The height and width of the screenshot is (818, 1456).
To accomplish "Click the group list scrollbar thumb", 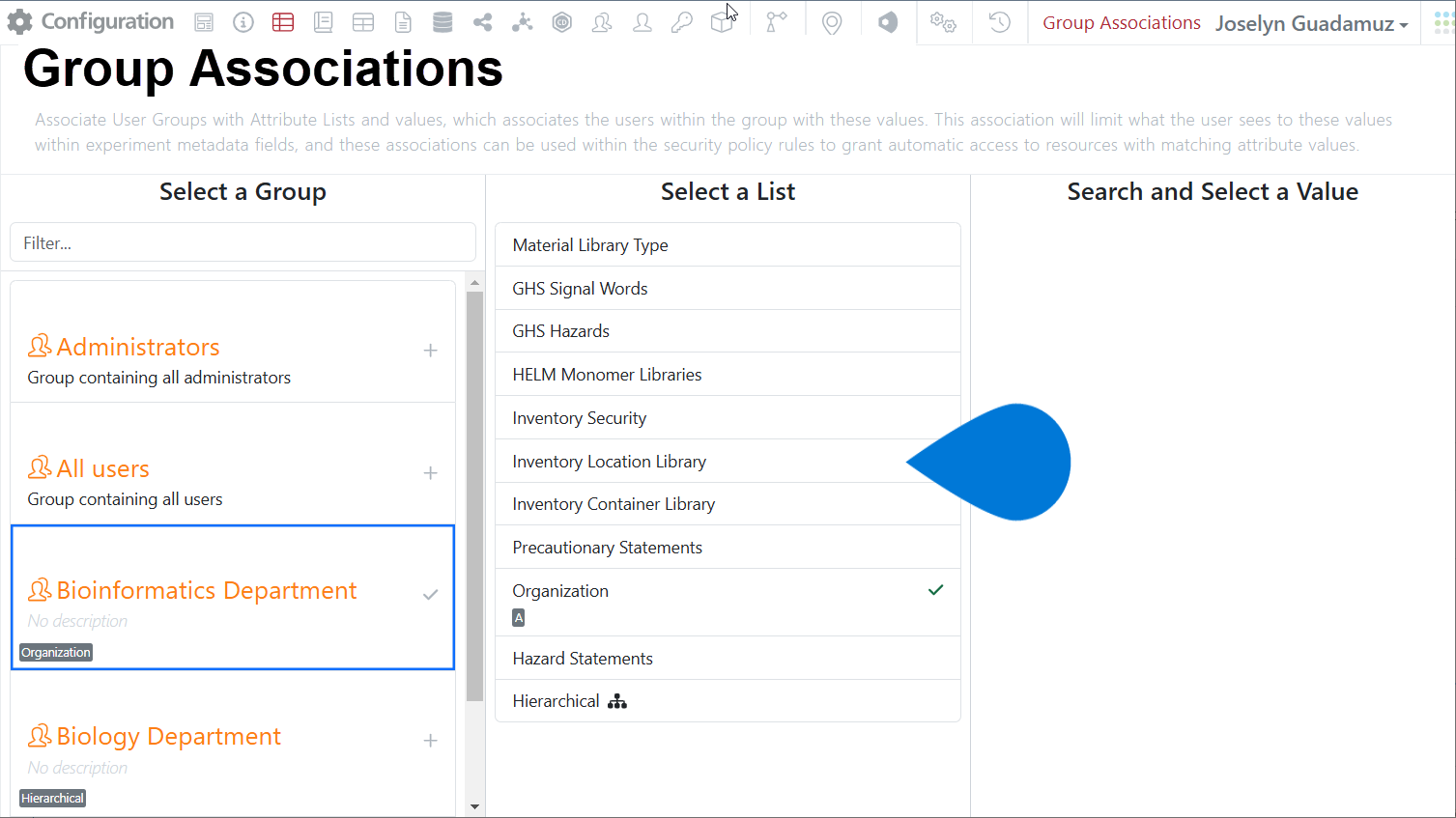I will pos(474,495).
